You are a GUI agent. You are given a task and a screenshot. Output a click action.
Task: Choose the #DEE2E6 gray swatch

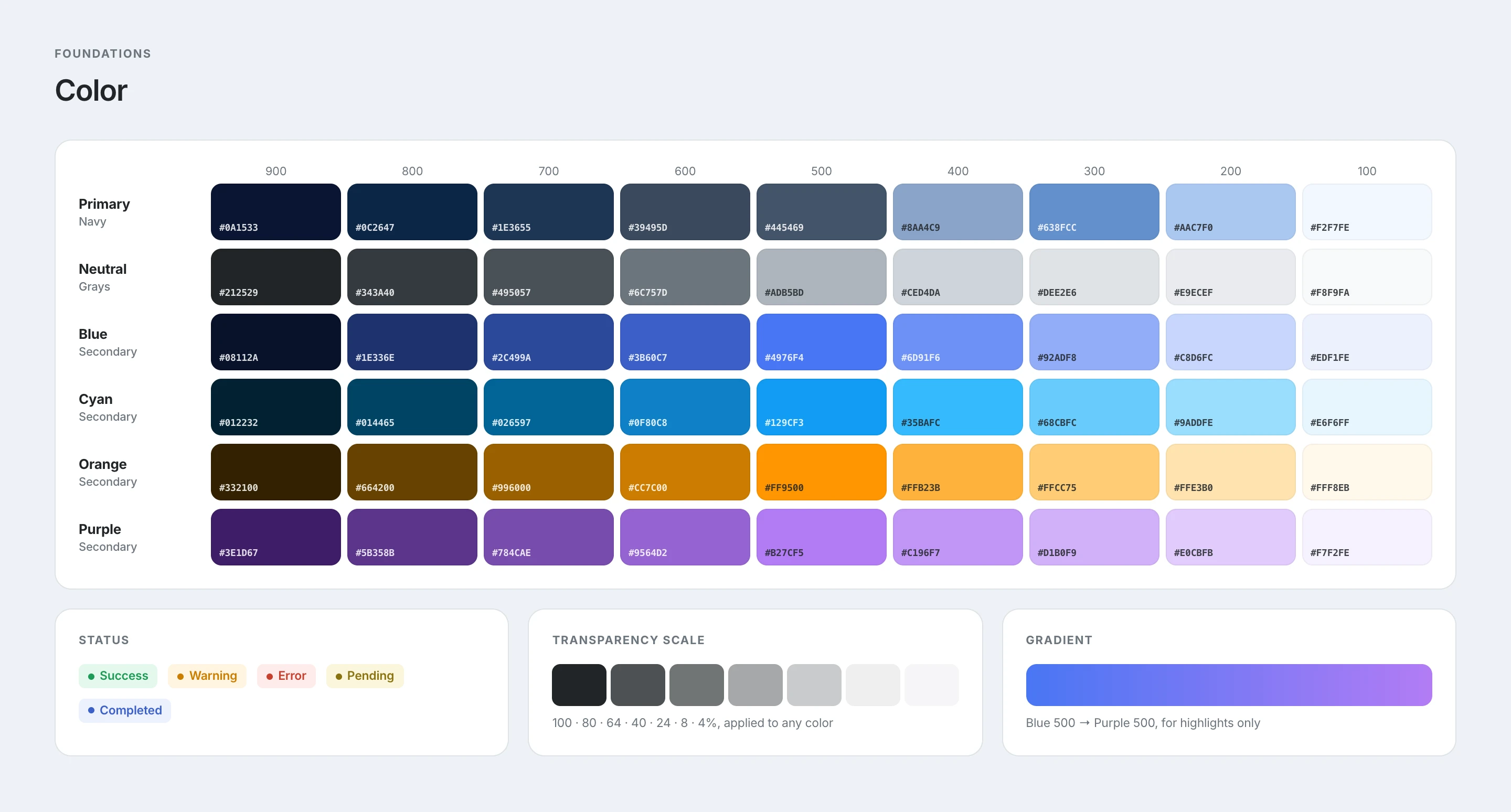pyautogui.click(x=1094, y=277)
